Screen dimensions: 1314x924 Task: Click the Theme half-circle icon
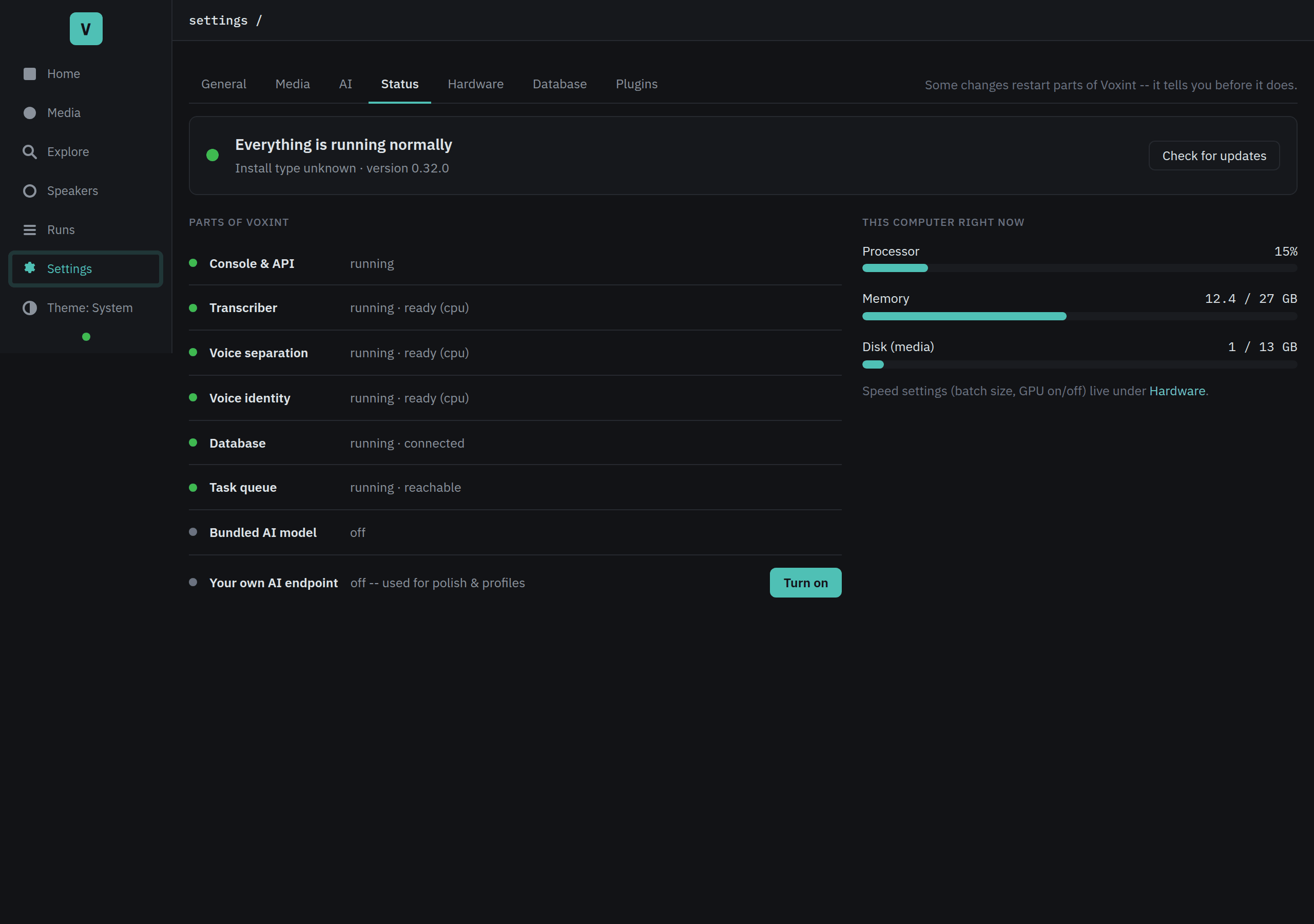pos(30,308)
